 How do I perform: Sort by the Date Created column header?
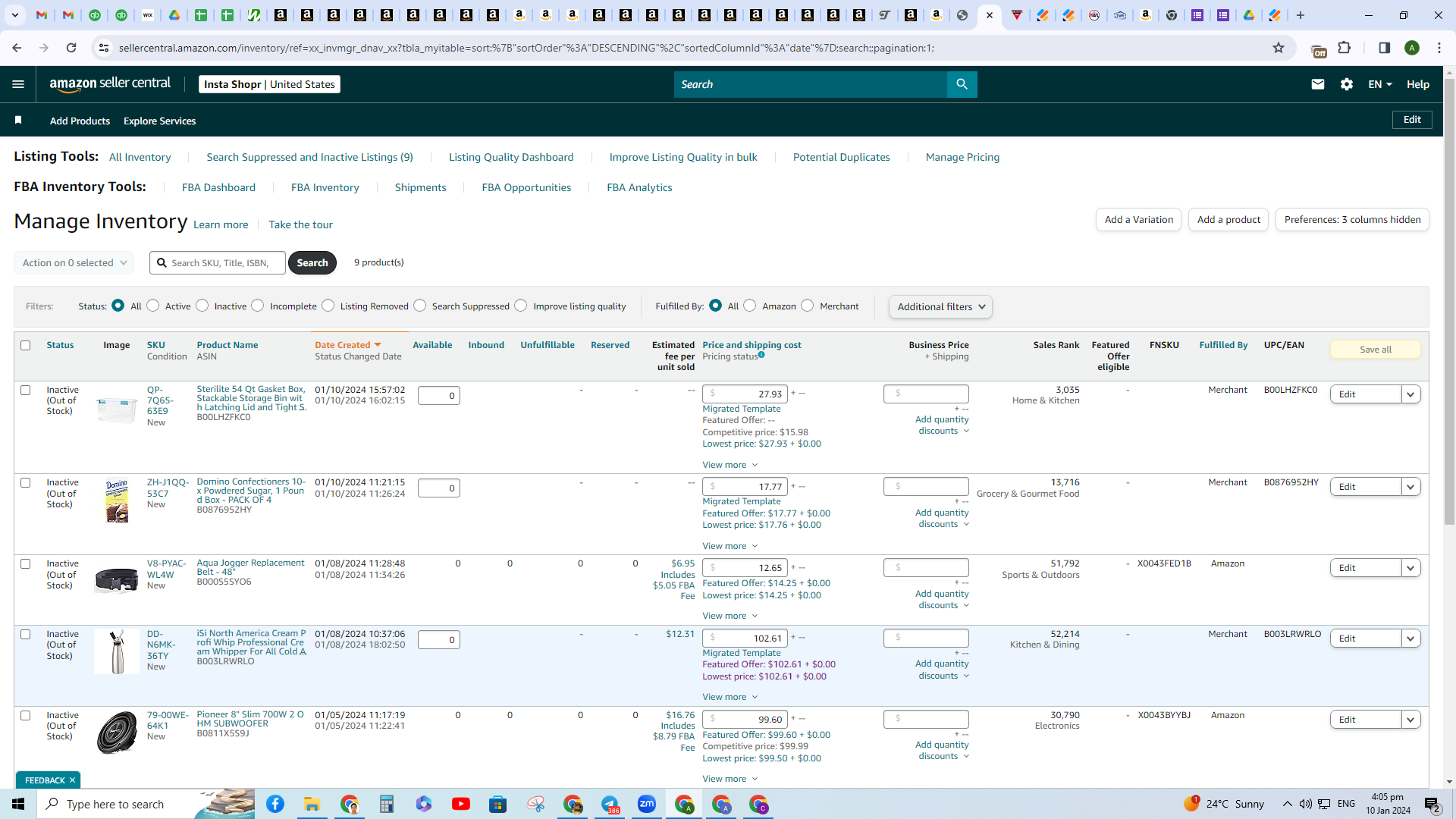347,345
